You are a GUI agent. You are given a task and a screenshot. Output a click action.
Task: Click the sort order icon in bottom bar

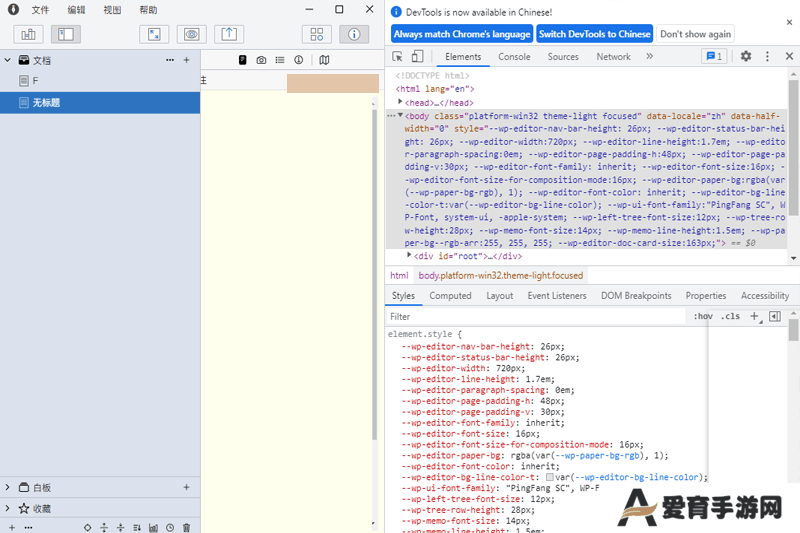(x=137, y=528)
